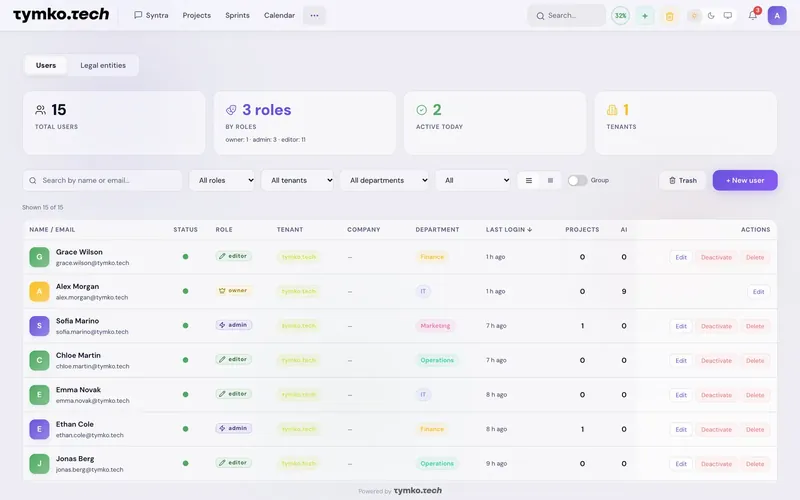Click Alex Morgan's green status dot
Image resolution: width=800 pixels, height=500 pixels.
(185, 291)
